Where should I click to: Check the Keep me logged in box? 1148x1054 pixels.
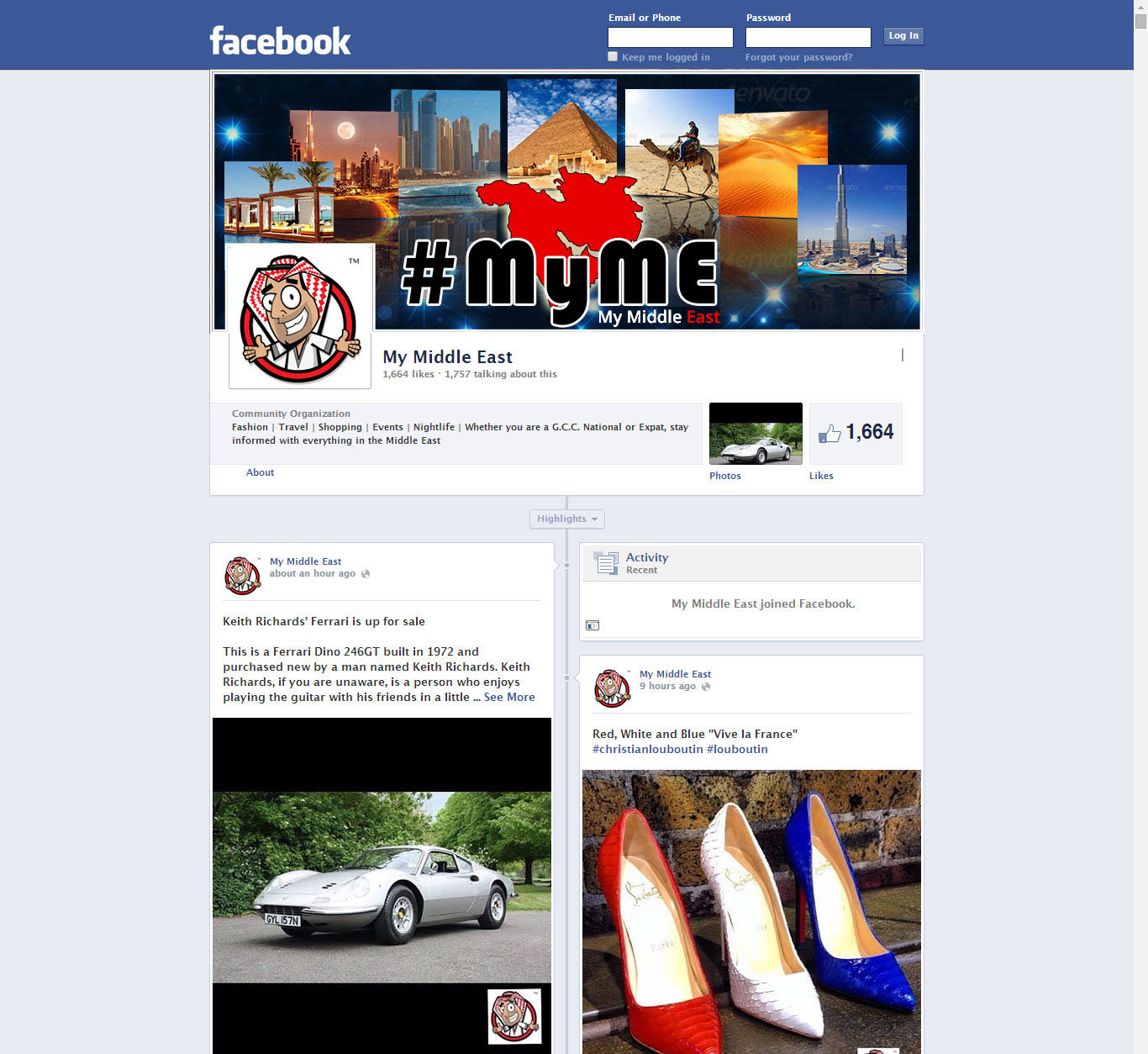[x=613, y=56]
